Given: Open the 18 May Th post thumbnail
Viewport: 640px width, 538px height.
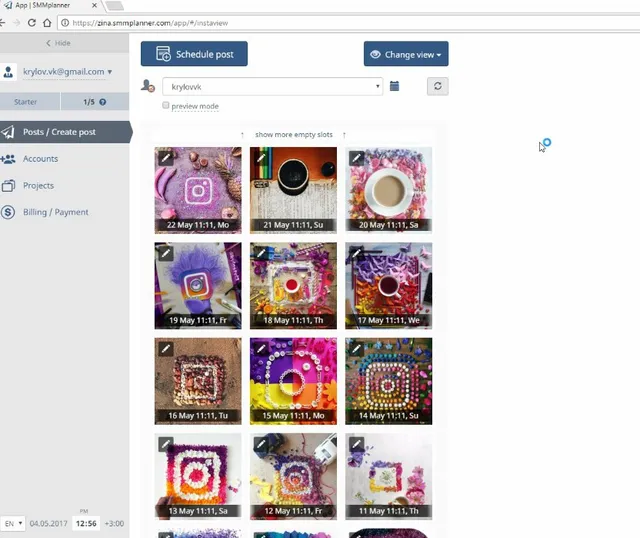Looking at the screenshot, I should (293, 286).
